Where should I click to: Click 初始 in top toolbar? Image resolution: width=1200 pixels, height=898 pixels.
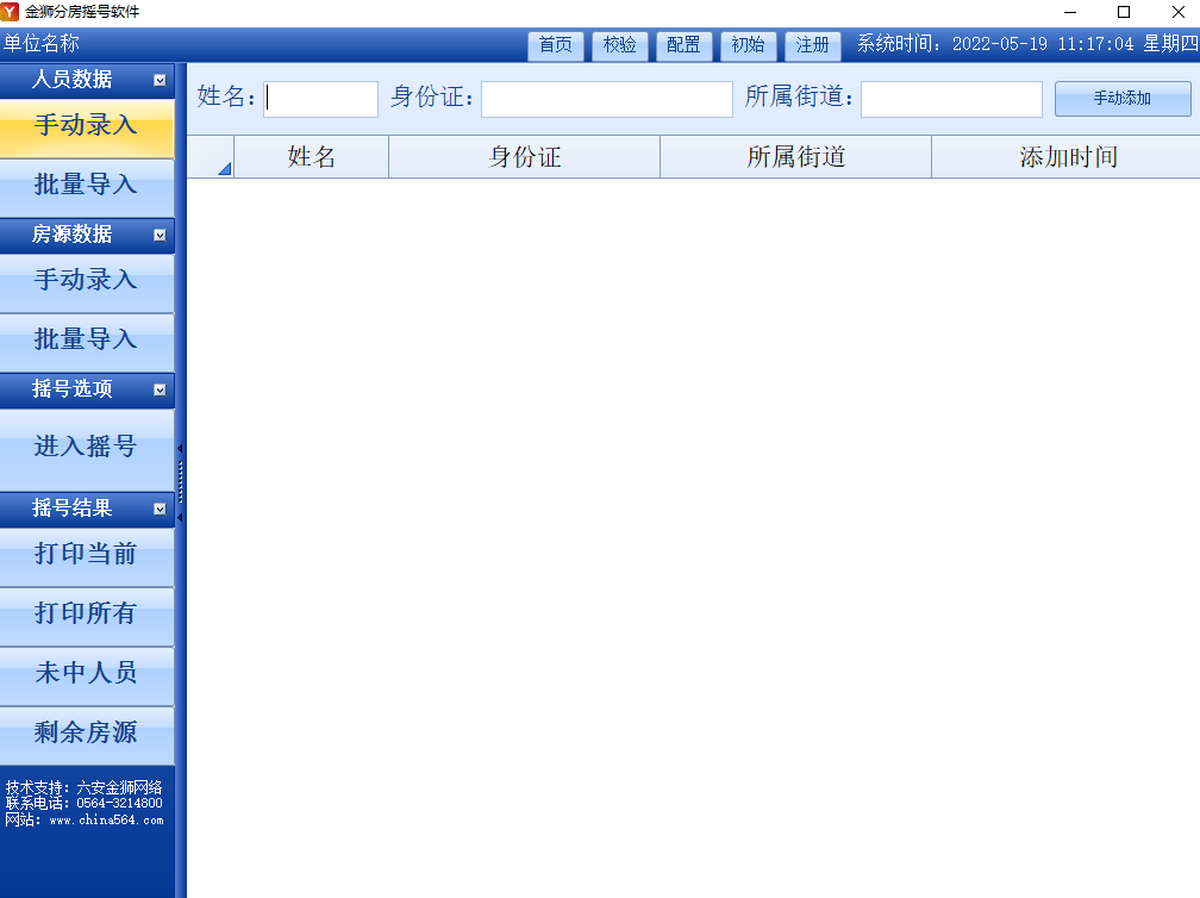[x=748, y=46]
